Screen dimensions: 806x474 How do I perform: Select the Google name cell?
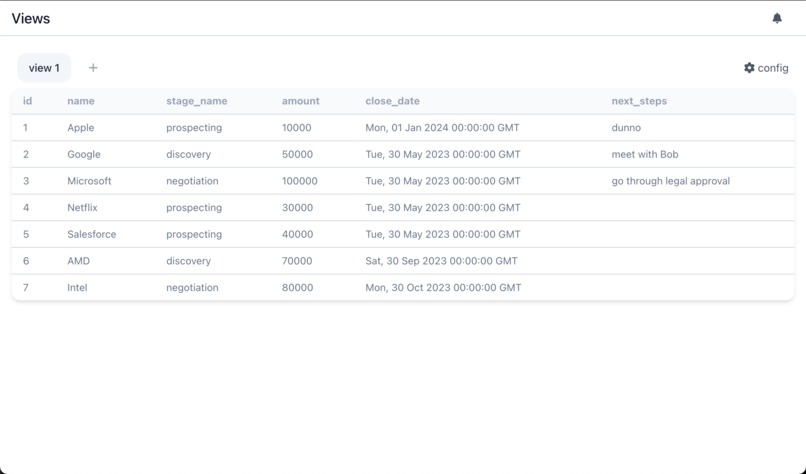click(84, 154)
